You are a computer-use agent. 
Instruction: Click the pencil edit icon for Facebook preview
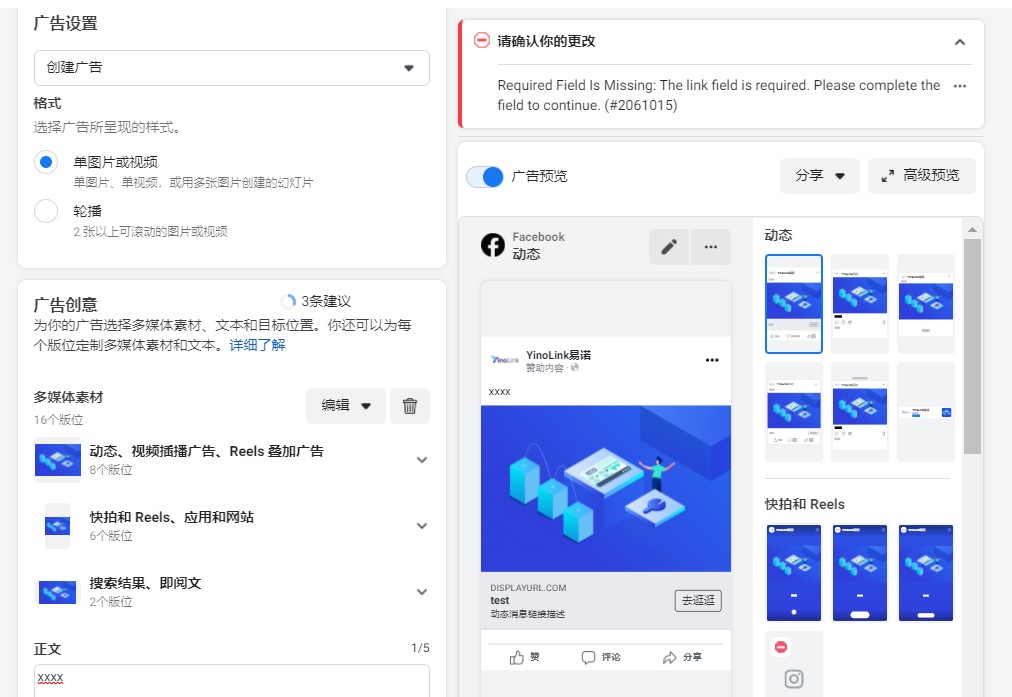coord(669,247)
